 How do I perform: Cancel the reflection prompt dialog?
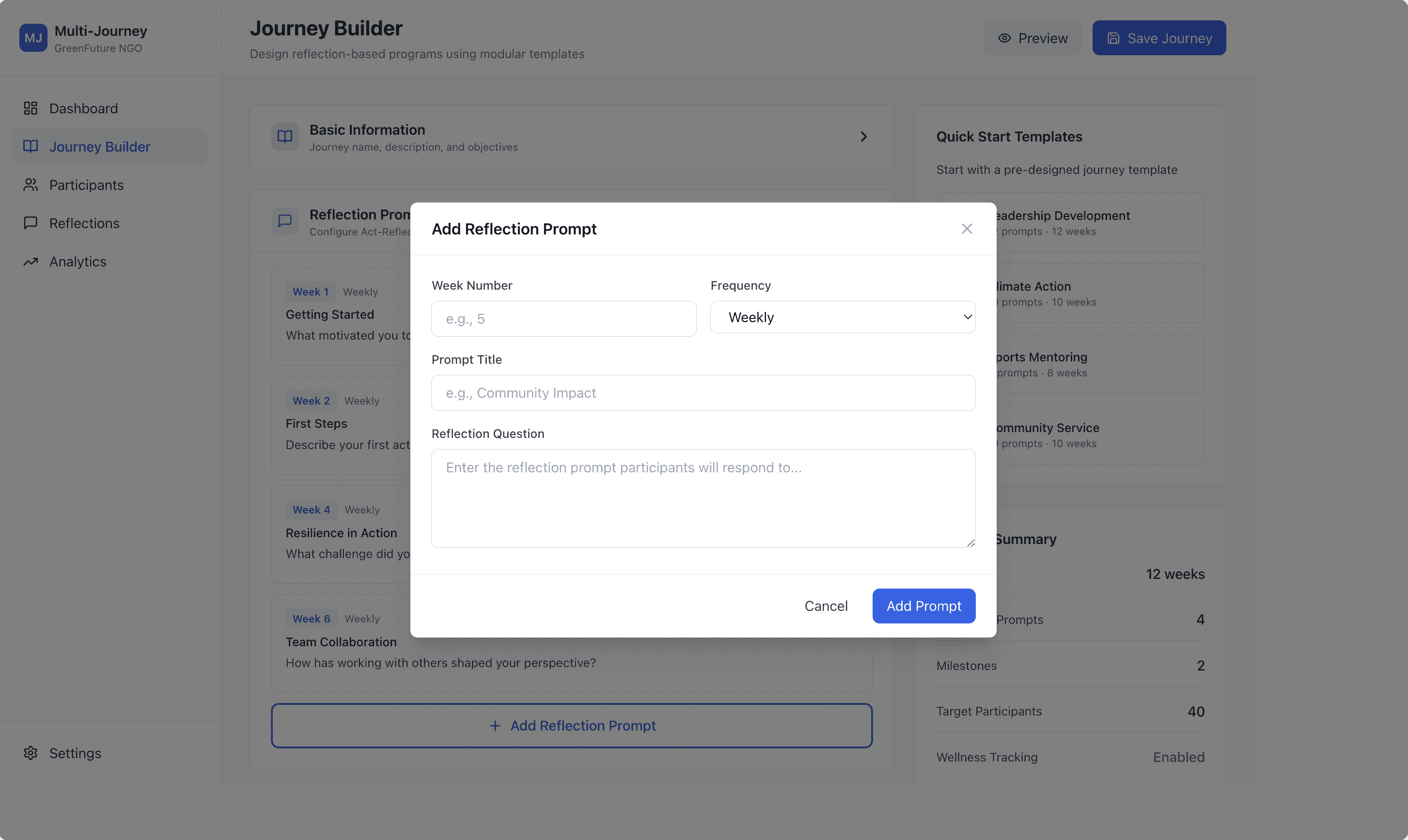coord(826,606)
